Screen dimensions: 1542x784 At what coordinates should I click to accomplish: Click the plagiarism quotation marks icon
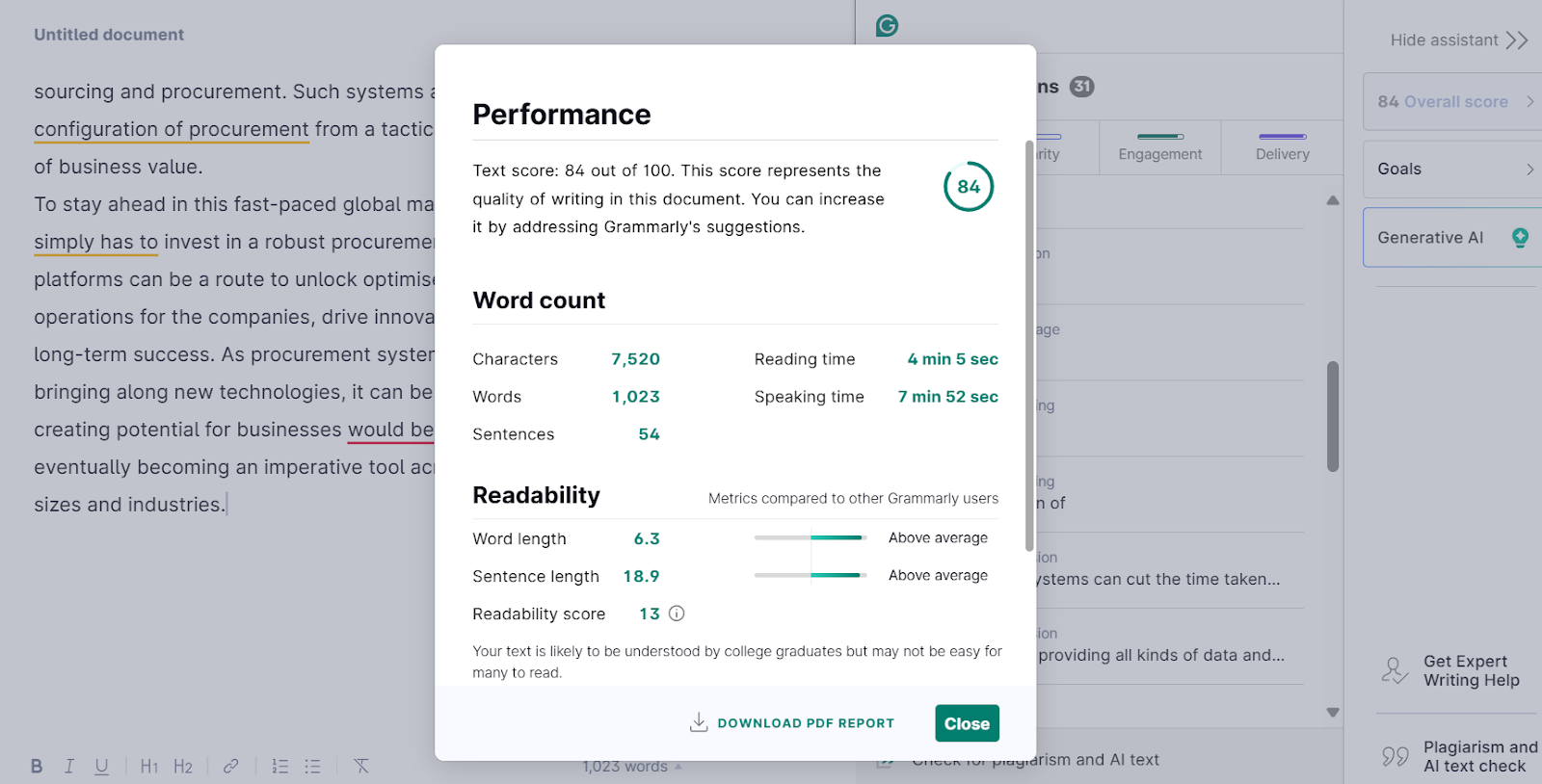click(1395, 756)
